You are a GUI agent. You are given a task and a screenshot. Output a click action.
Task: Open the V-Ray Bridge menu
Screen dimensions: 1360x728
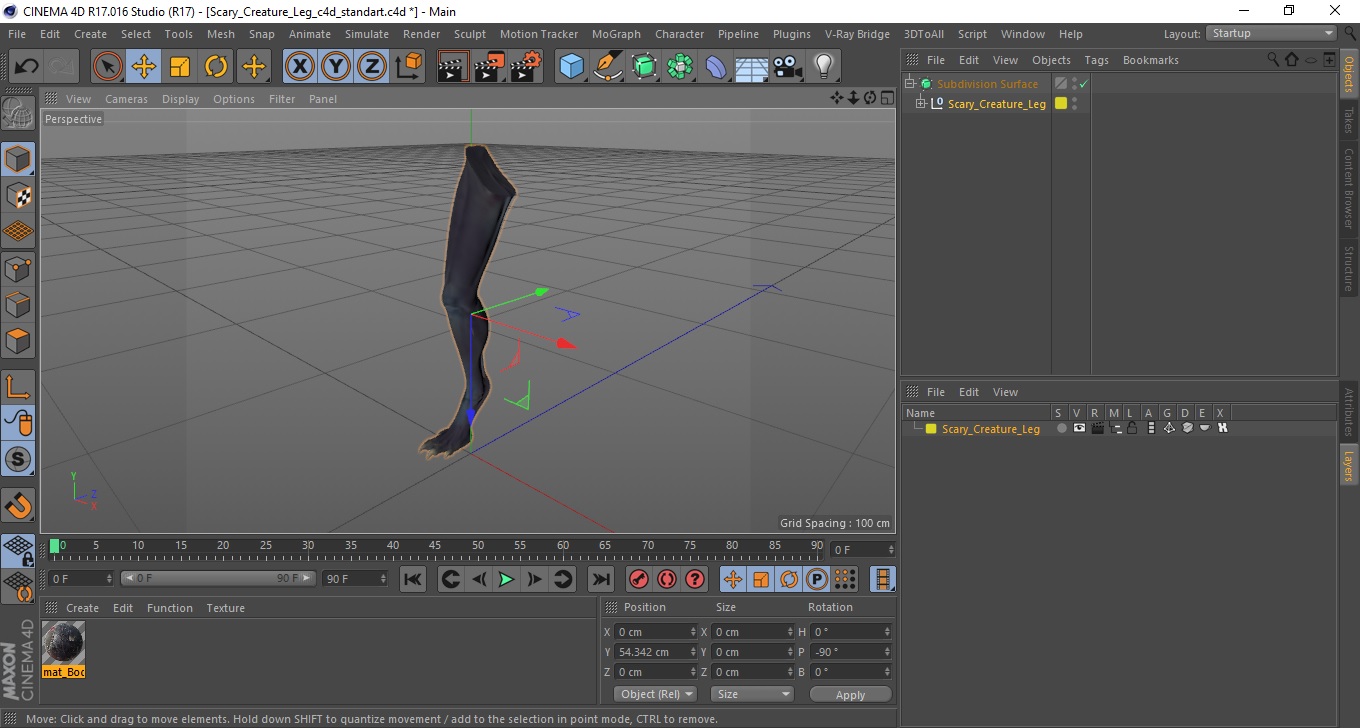point(857,34)
